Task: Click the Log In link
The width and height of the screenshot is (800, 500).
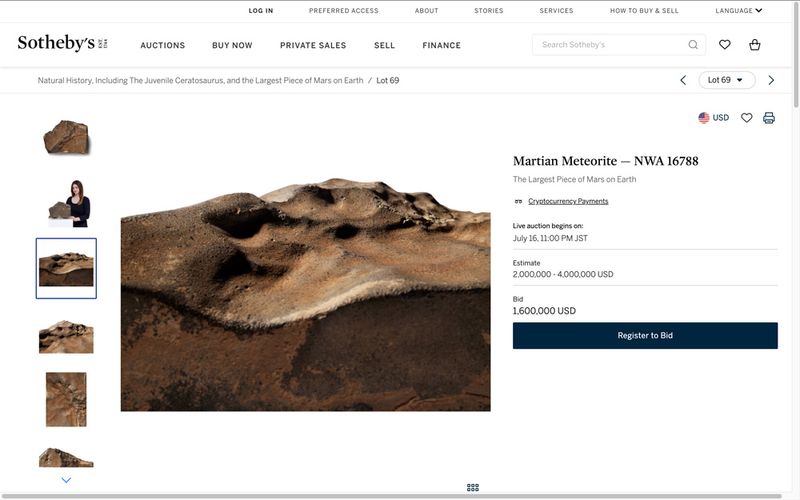Action: pyautogui.click(x=261, y=11)
